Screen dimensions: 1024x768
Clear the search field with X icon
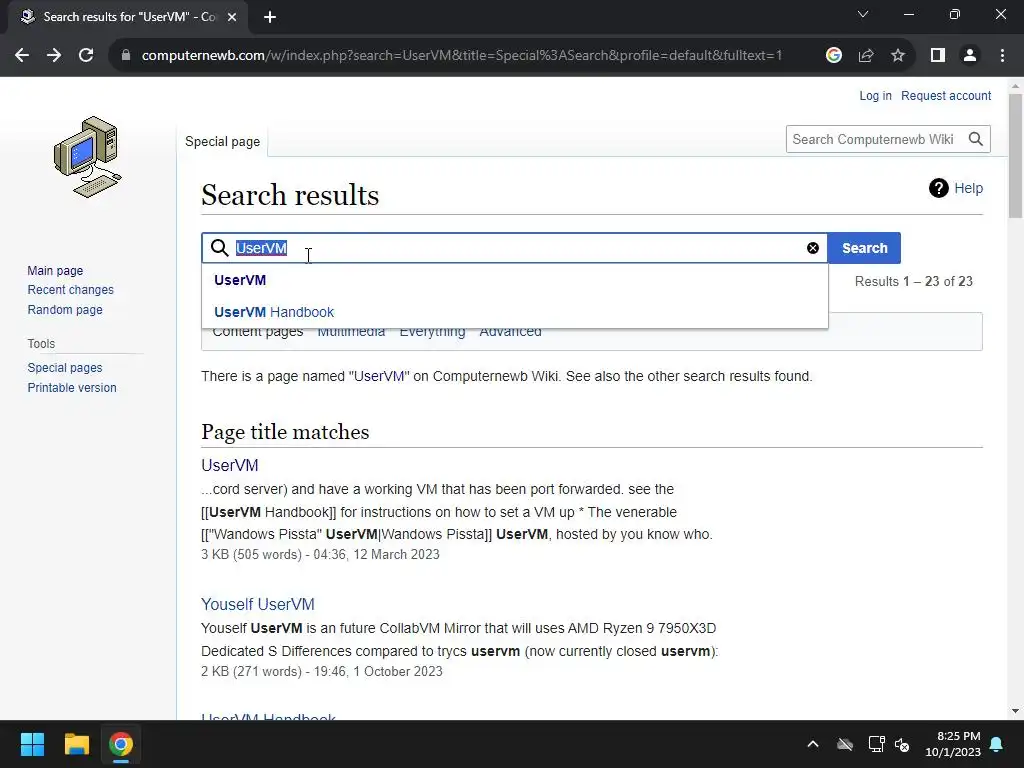(812, 248)
